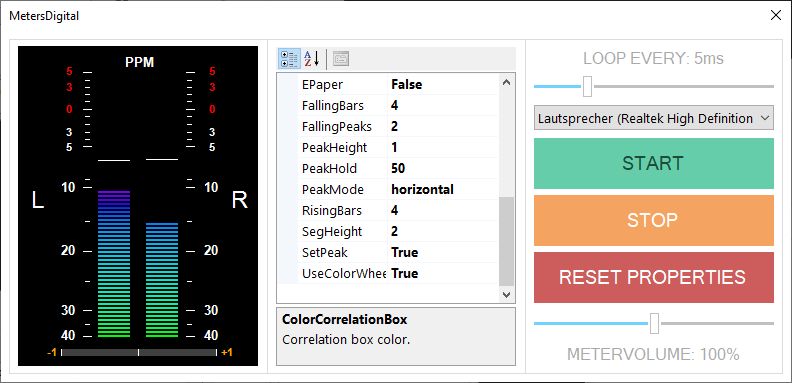The height and width of the screenshot is (383, 792).
Task: Click the EPaper value False
Action: [x=407, y=84]
